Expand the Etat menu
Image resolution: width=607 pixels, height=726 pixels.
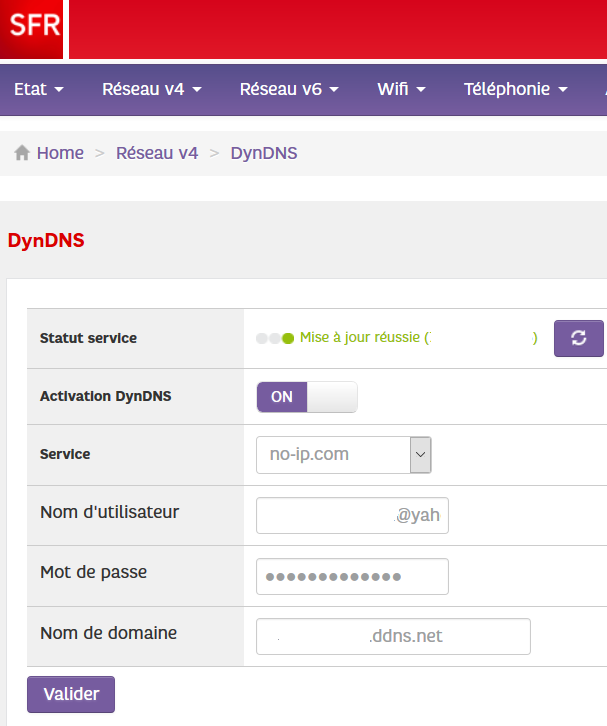pyautogui.click(x=39, y=89)
